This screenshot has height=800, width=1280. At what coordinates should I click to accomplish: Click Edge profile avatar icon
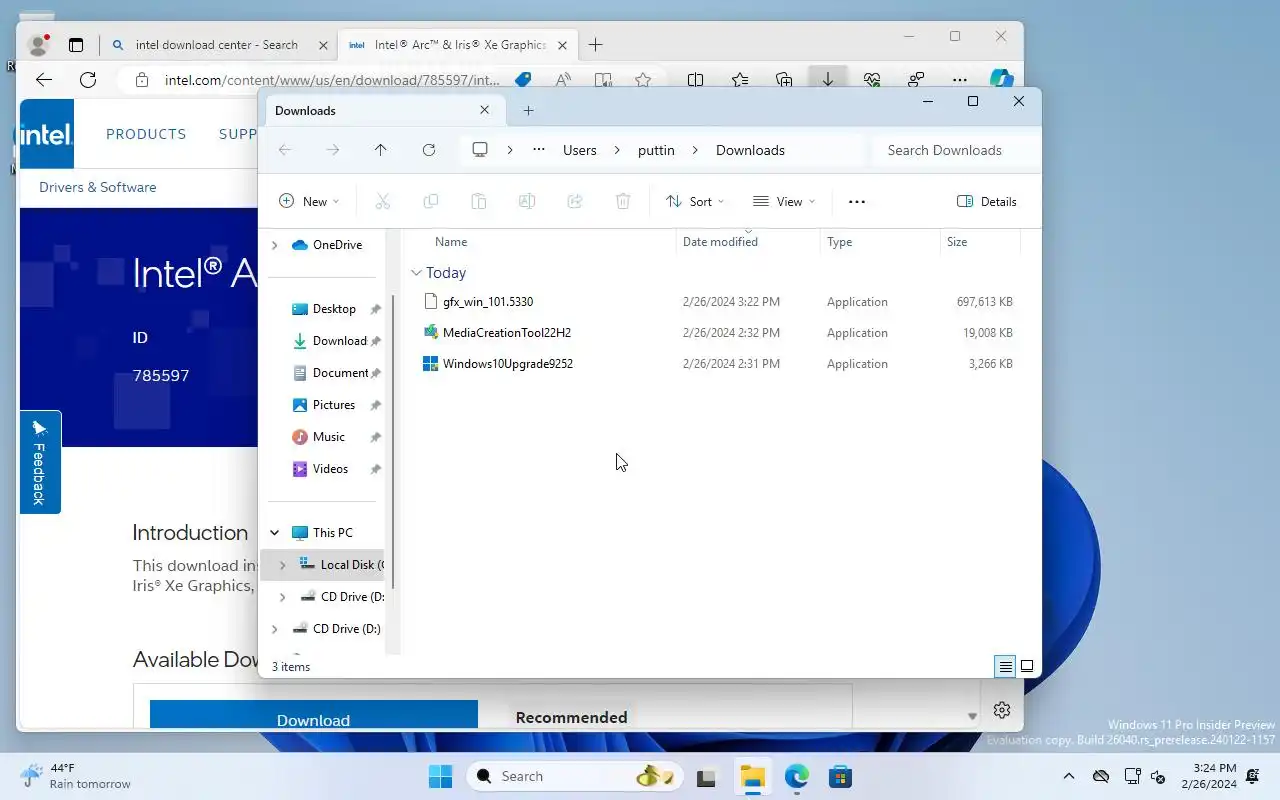tap(39, 44)
